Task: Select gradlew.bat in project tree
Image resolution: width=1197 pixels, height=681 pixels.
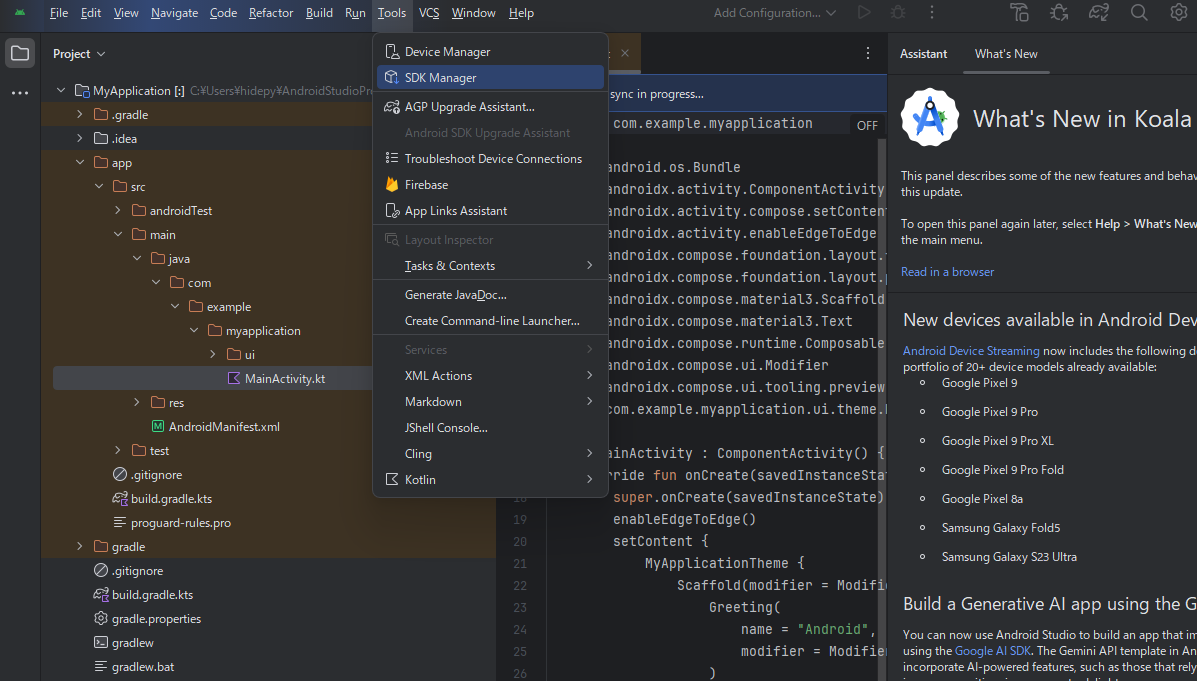Action: coord(143,666)
